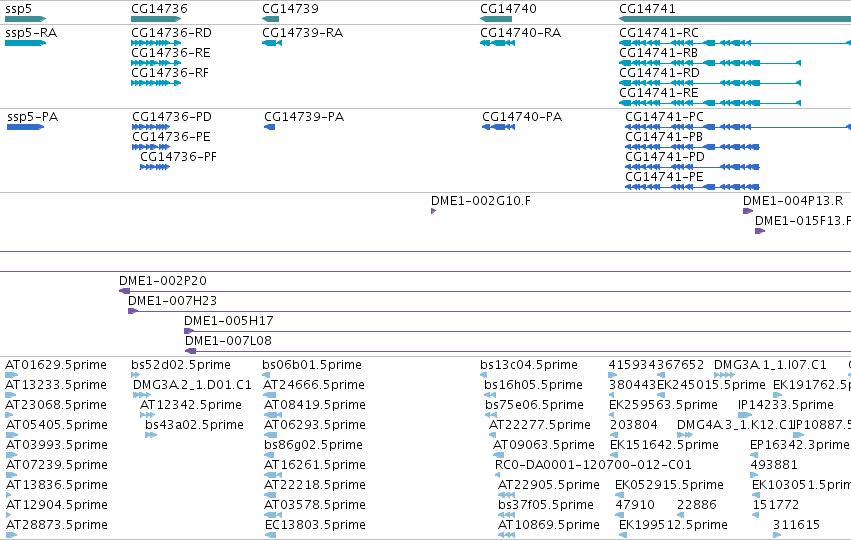Open protein CG14741-PC

tap(664, 117)
